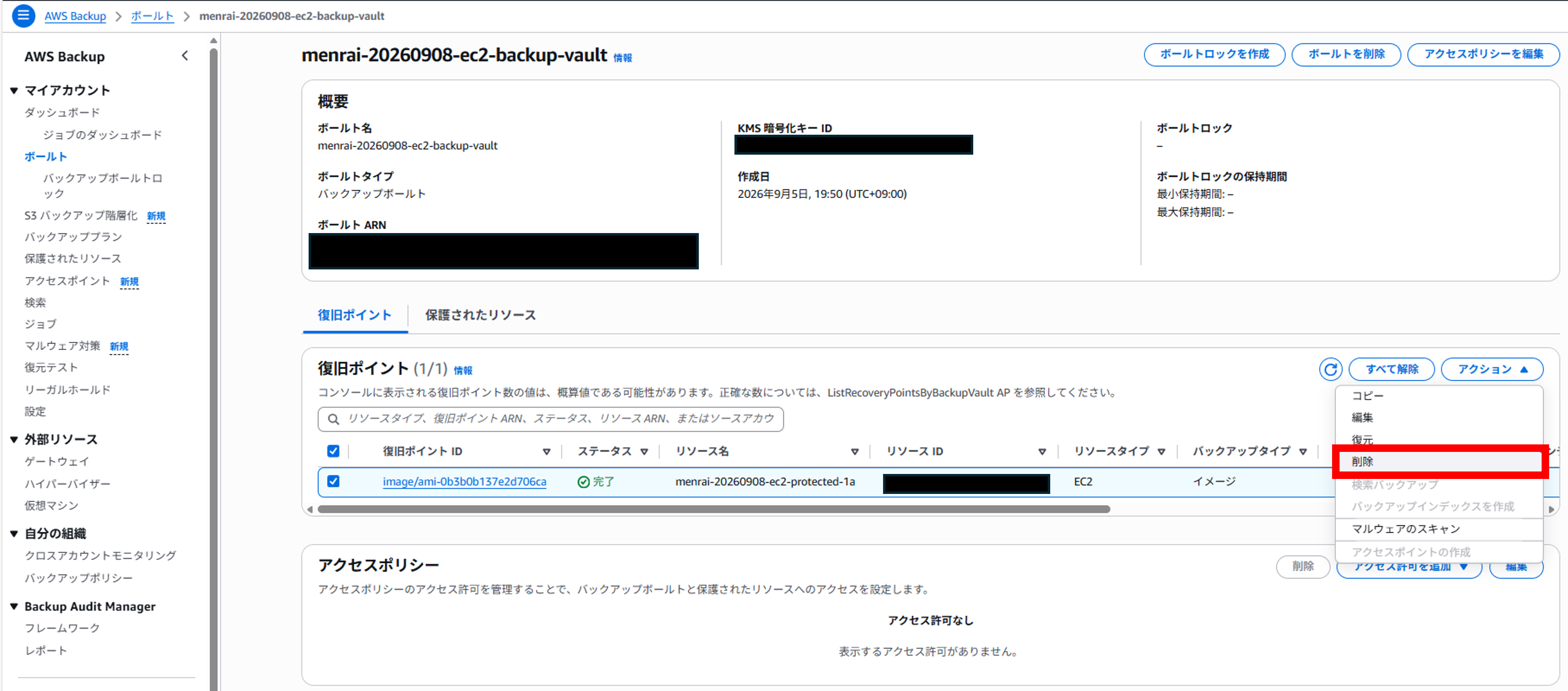1568x691 pixels.
Task: Click the ボールトを削除 button
Action: pyautogui.click(x=1346, y=54)
